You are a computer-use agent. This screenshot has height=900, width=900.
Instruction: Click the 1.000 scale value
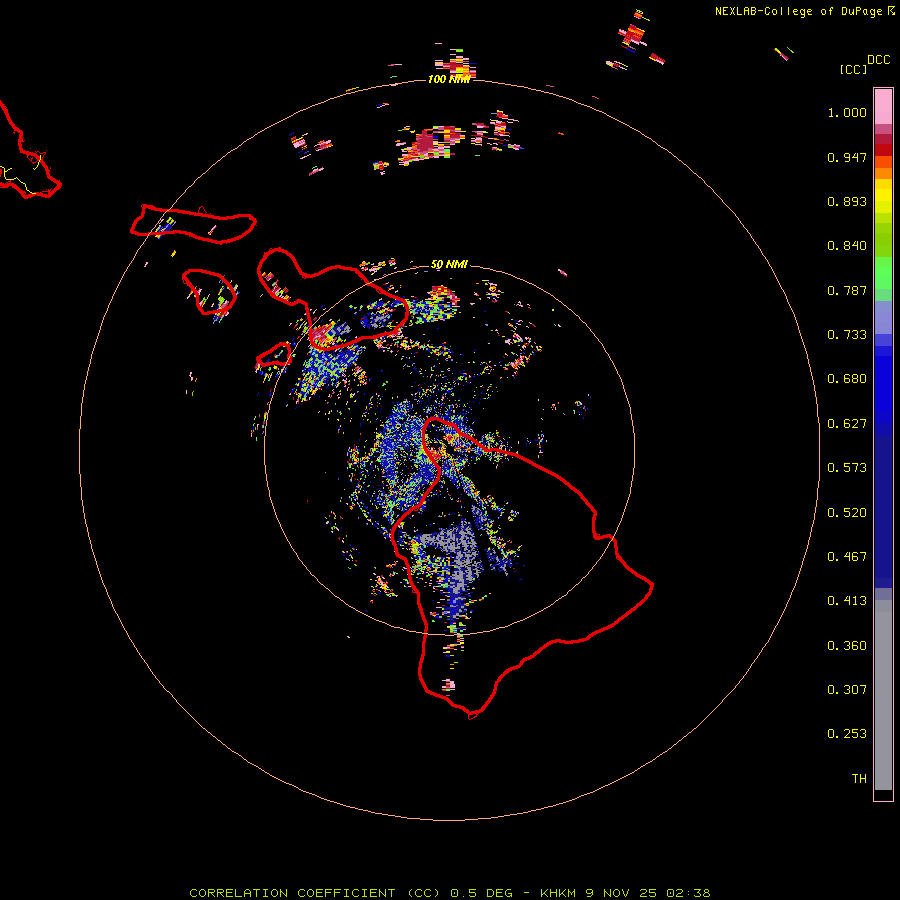[x=847, y=112]
